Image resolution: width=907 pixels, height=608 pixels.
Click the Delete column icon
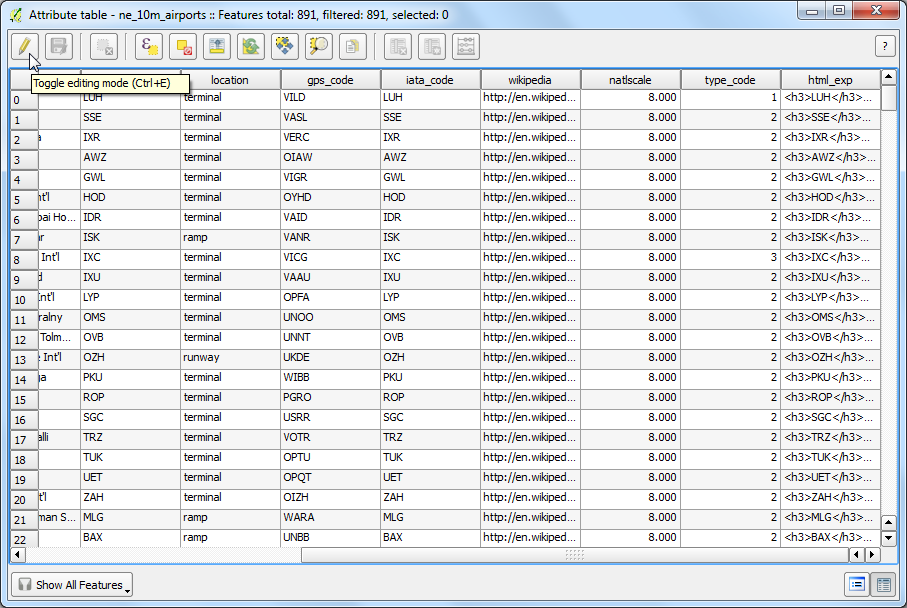pyautogui.click(x=398, y=46)
